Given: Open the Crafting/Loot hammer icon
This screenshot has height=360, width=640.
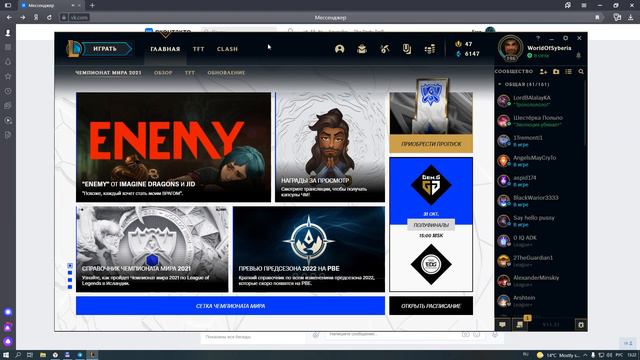Looking at the screenshot, I should pos(384,49).
